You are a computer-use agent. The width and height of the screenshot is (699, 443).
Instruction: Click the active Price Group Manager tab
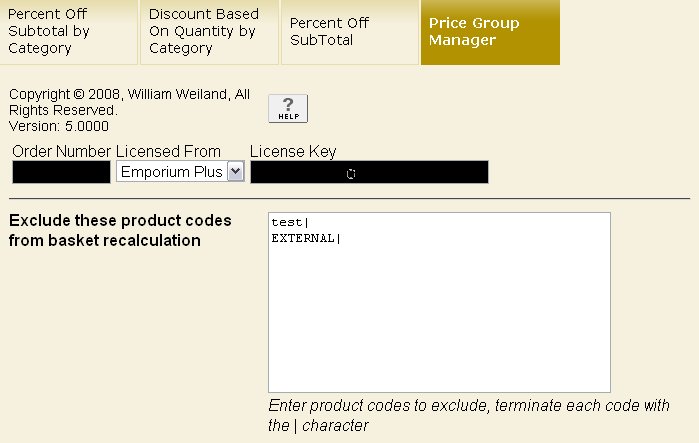pos(490,32)
